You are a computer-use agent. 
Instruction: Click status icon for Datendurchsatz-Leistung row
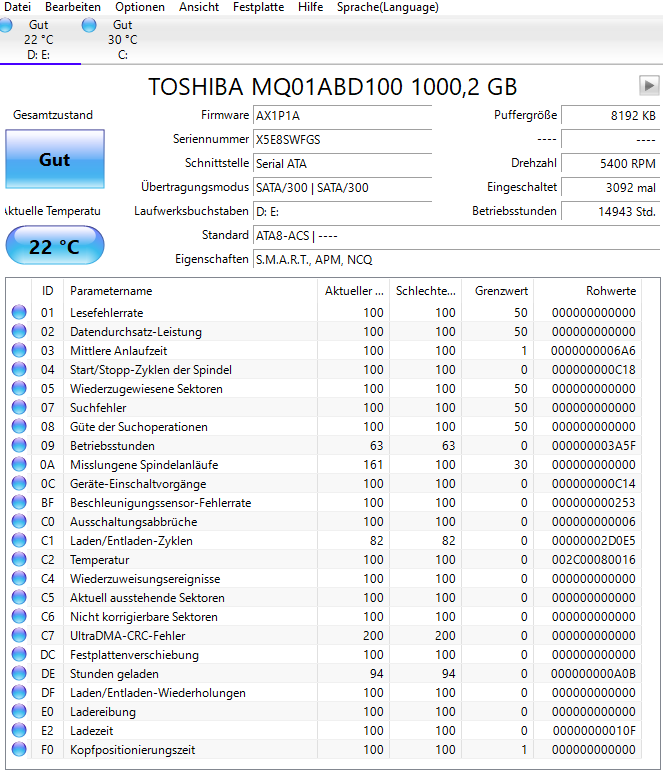[19, 331]
